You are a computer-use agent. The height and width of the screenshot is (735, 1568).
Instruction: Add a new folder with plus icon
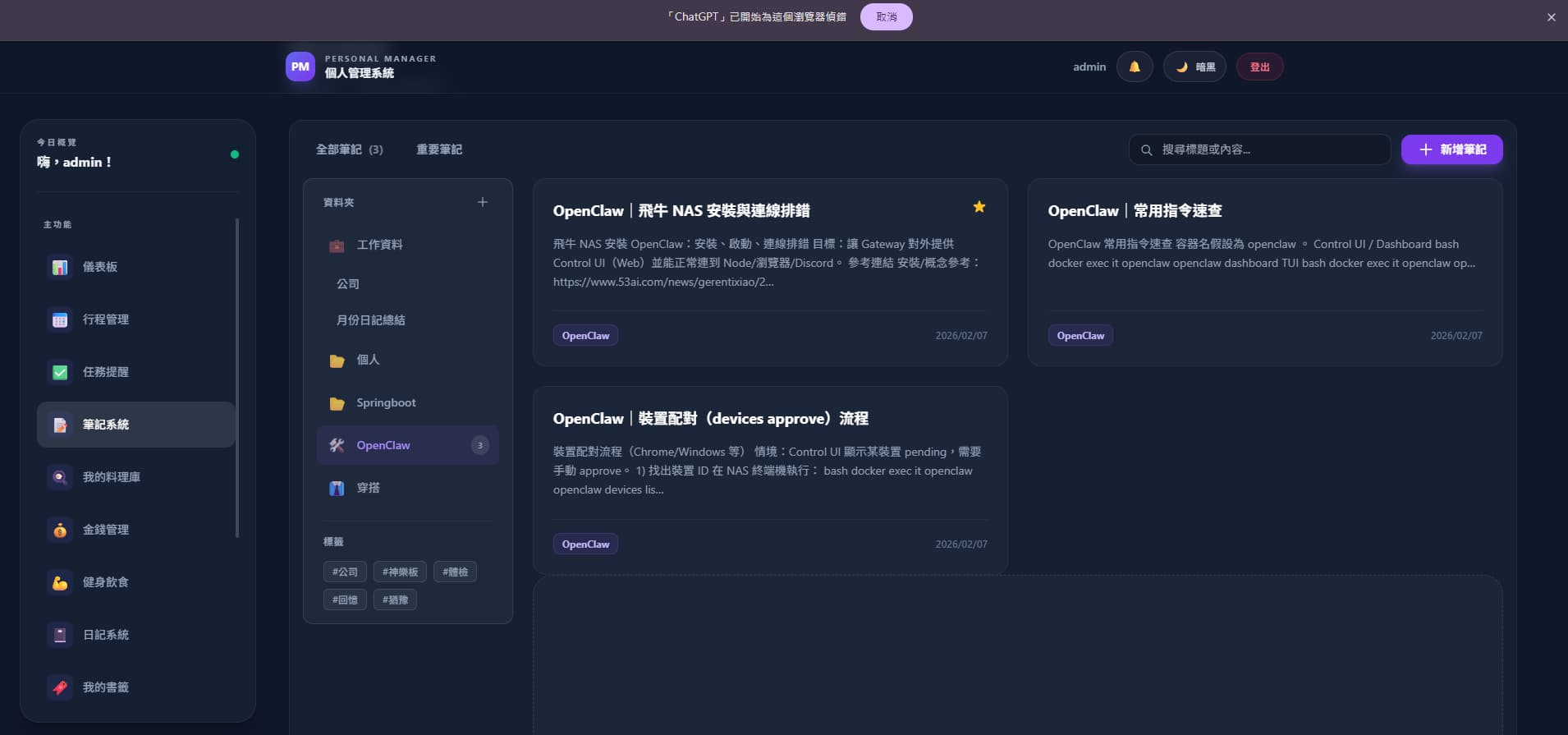click(483, 202)
